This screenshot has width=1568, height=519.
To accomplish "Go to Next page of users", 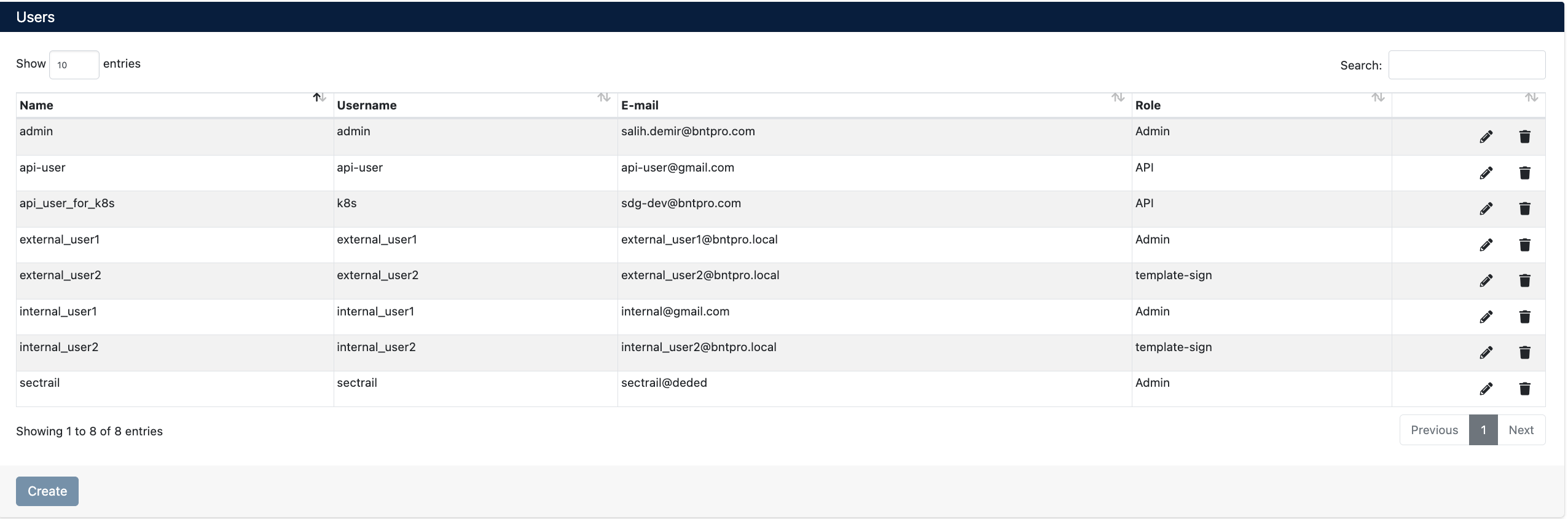I will point(1521,430).
